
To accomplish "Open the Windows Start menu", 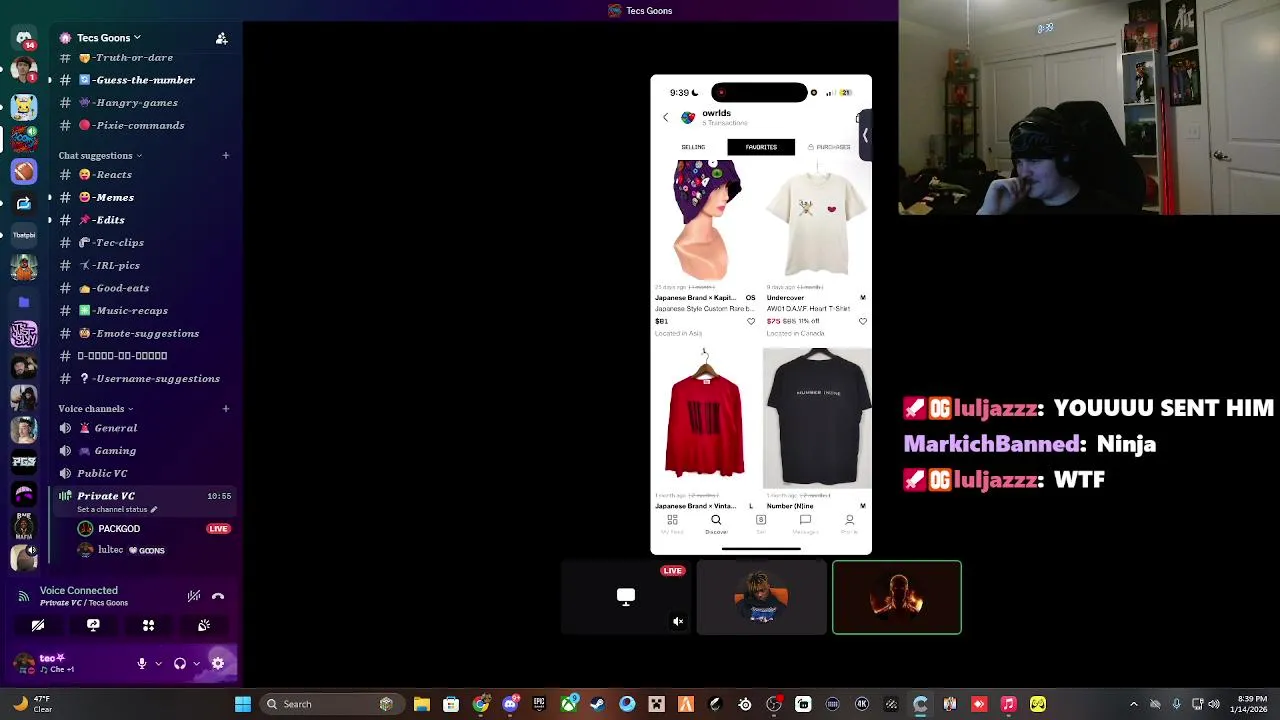I will click(243, 704).
